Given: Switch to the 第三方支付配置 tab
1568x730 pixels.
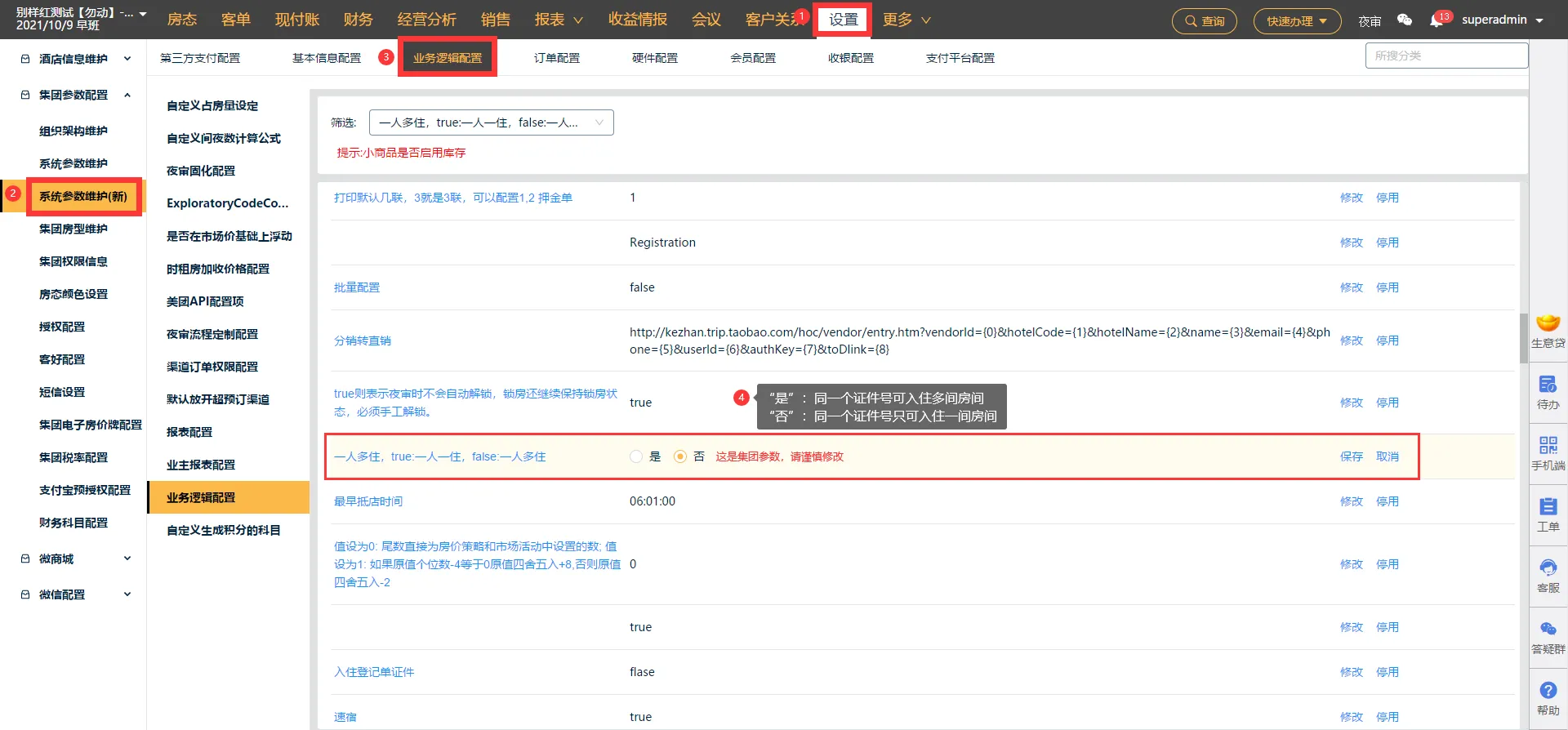Looking at the screenshot, I should [x=200, y=58].
